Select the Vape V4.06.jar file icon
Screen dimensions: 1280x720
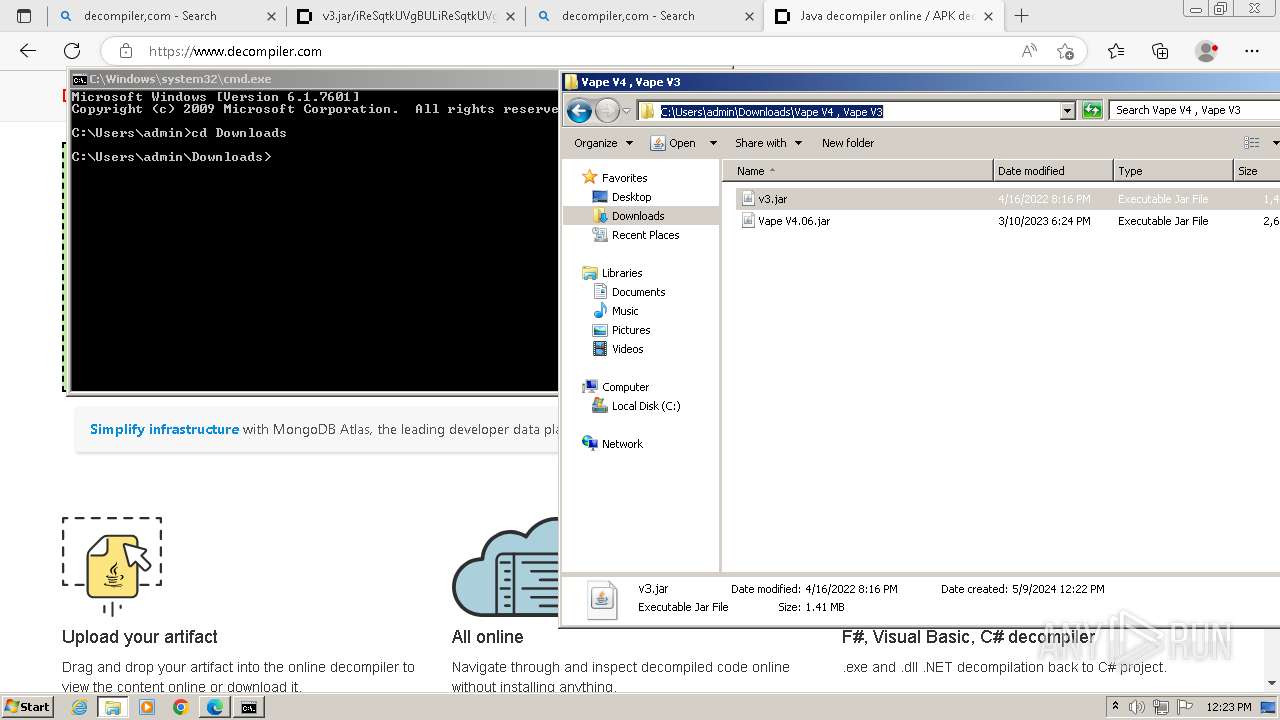748,221
